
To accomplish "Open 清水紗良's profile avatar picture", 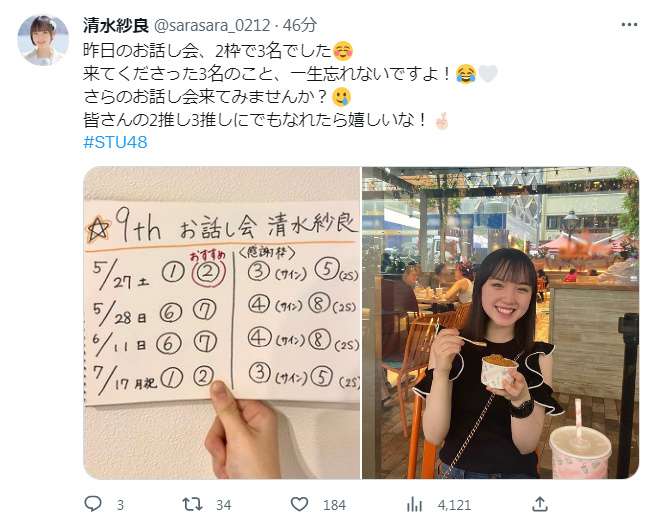I will pyautogui.click(x=43, y=41).
